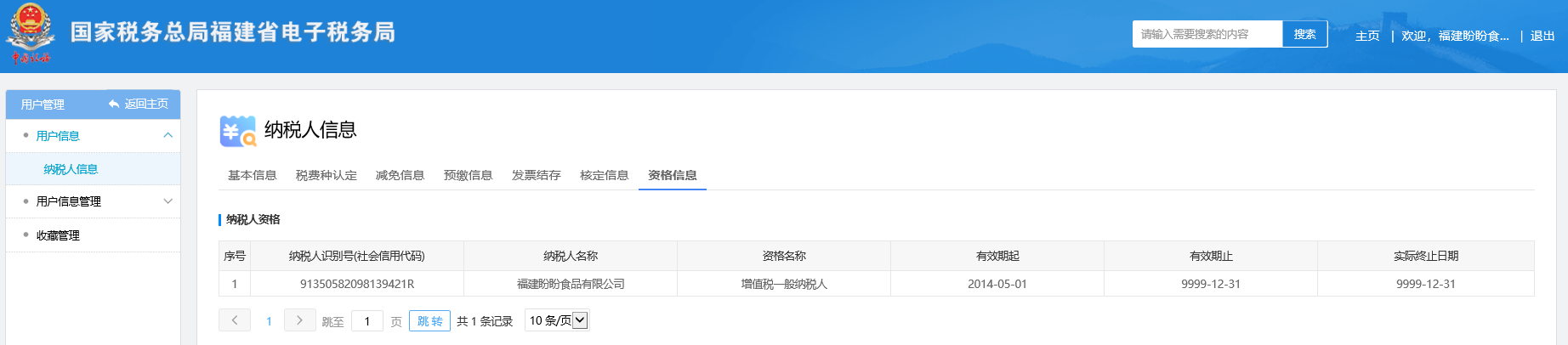Focus the top search input field

click(1207, 34)
